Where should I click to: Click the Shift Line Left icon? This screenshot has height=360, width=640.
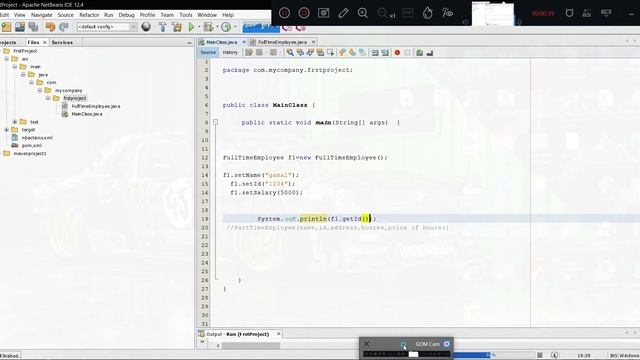pyautogui.click(x=374, y=52)
